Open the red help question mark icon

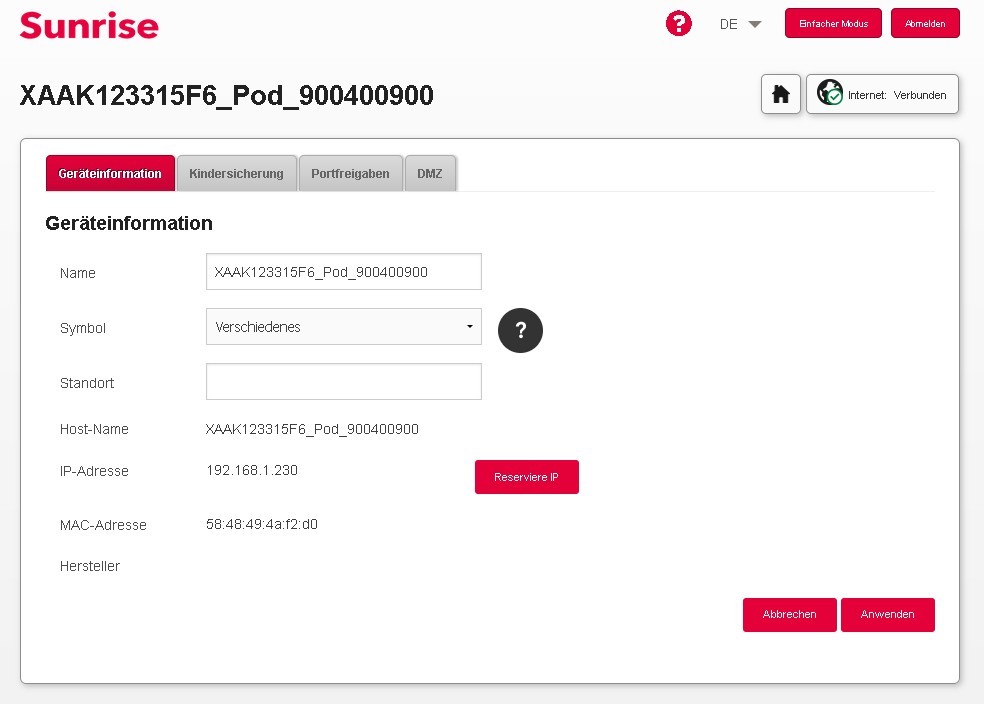(679, 24)
